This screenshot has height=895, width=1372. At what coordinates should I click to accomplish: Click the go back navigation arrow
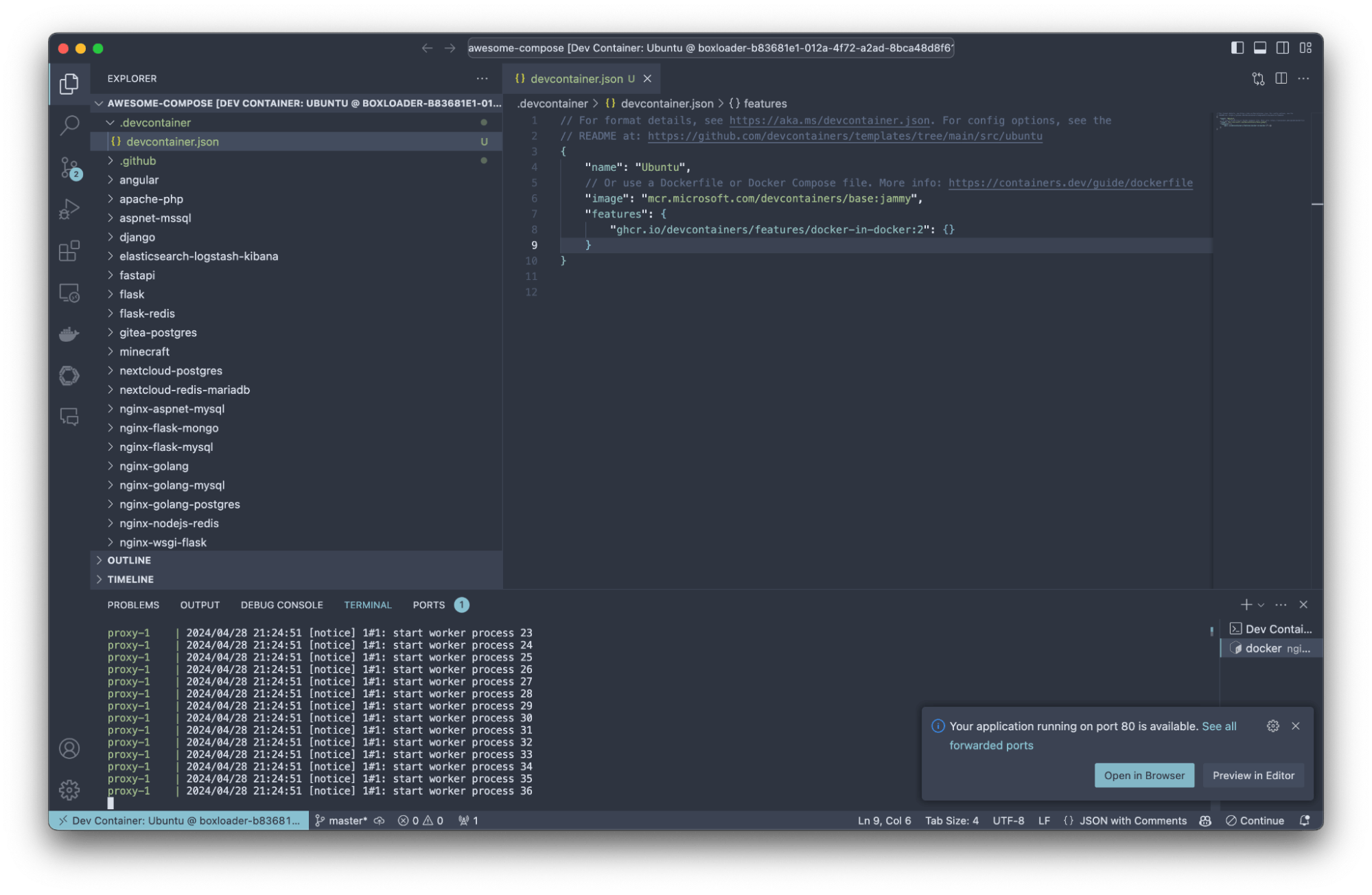coord(427,48)
